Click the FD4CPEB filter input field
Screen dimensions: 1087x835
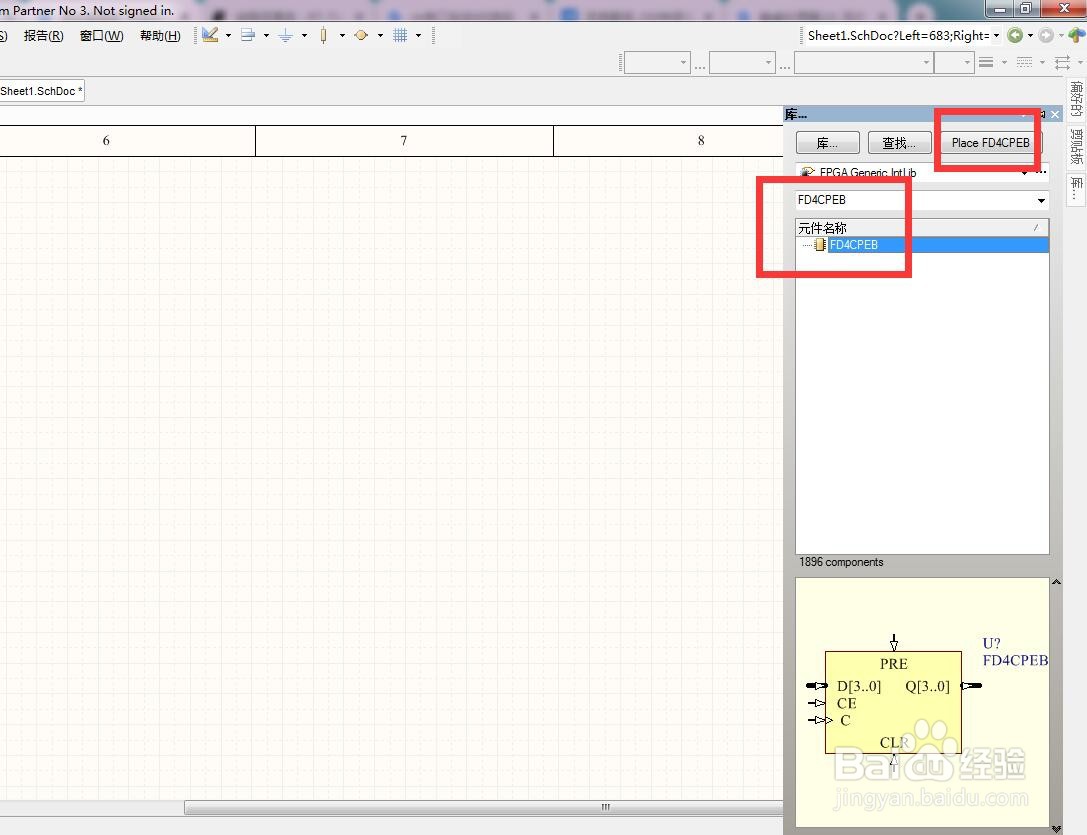(915, 200)
